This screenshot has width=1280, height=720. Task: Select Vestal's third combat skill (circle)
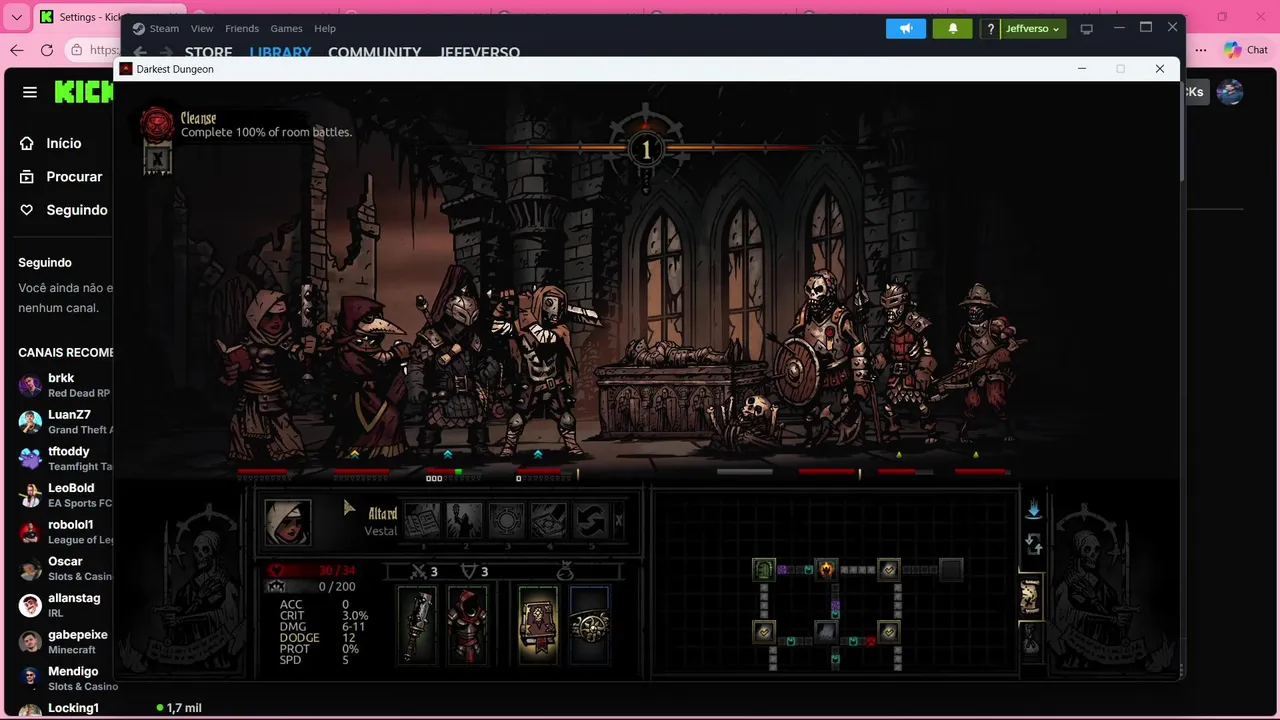(x=506, y=521)
